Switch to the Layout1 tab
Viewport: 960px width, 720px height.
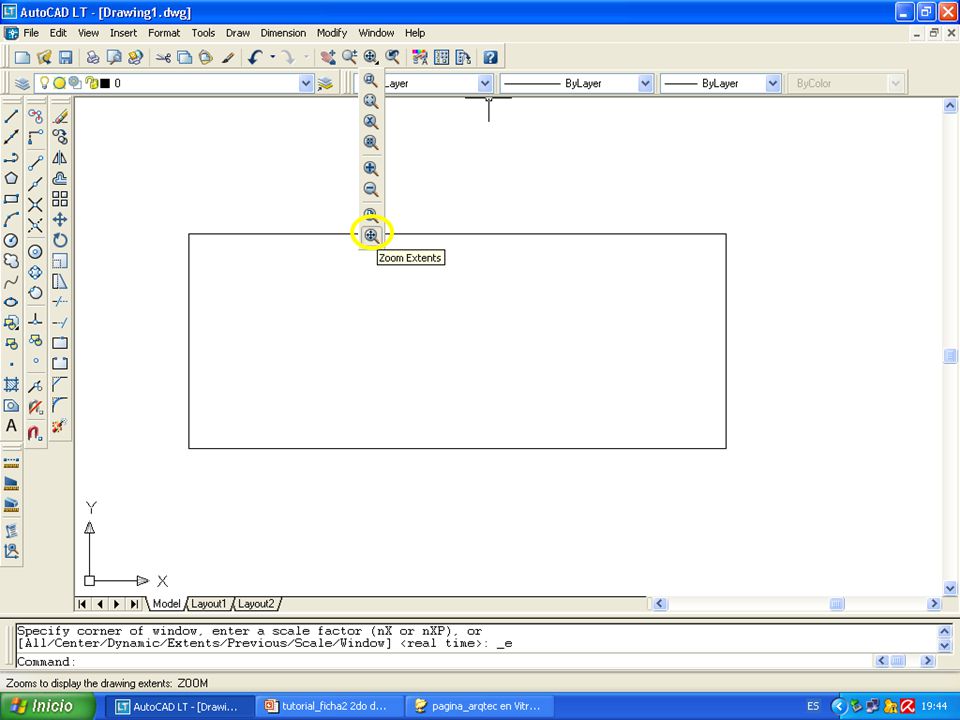point(208,604)
